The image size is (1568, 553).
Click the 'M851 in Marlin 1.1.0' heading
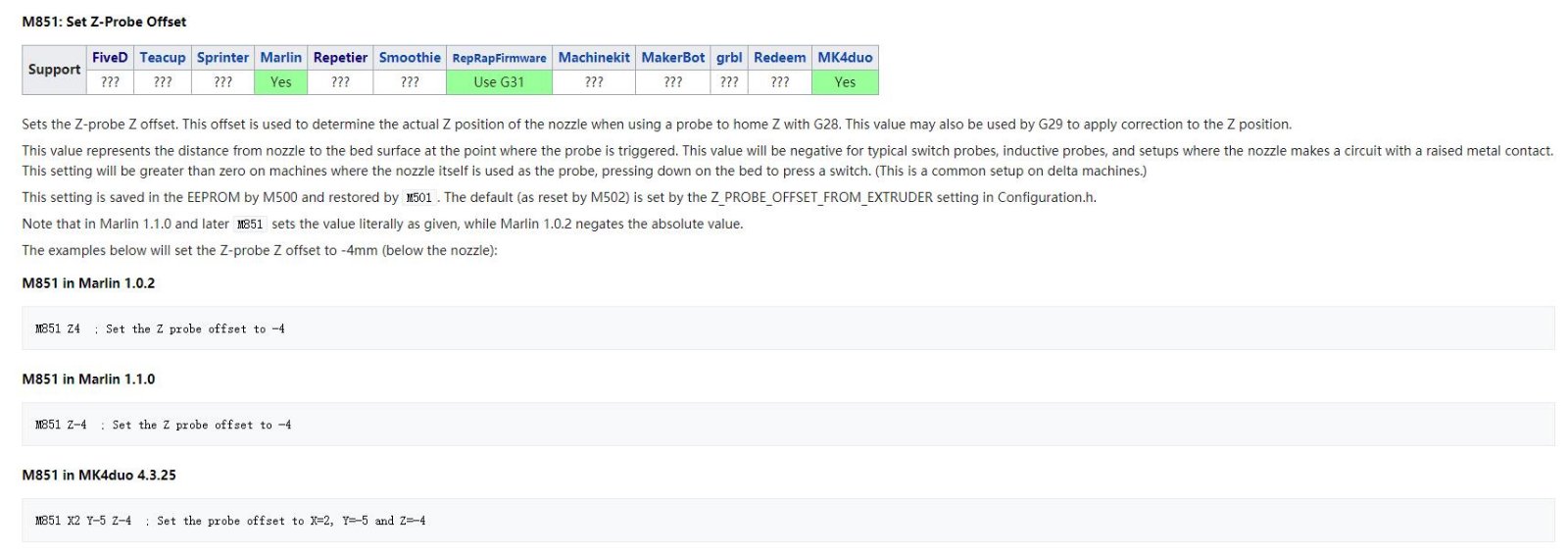(x=88, y=379)
